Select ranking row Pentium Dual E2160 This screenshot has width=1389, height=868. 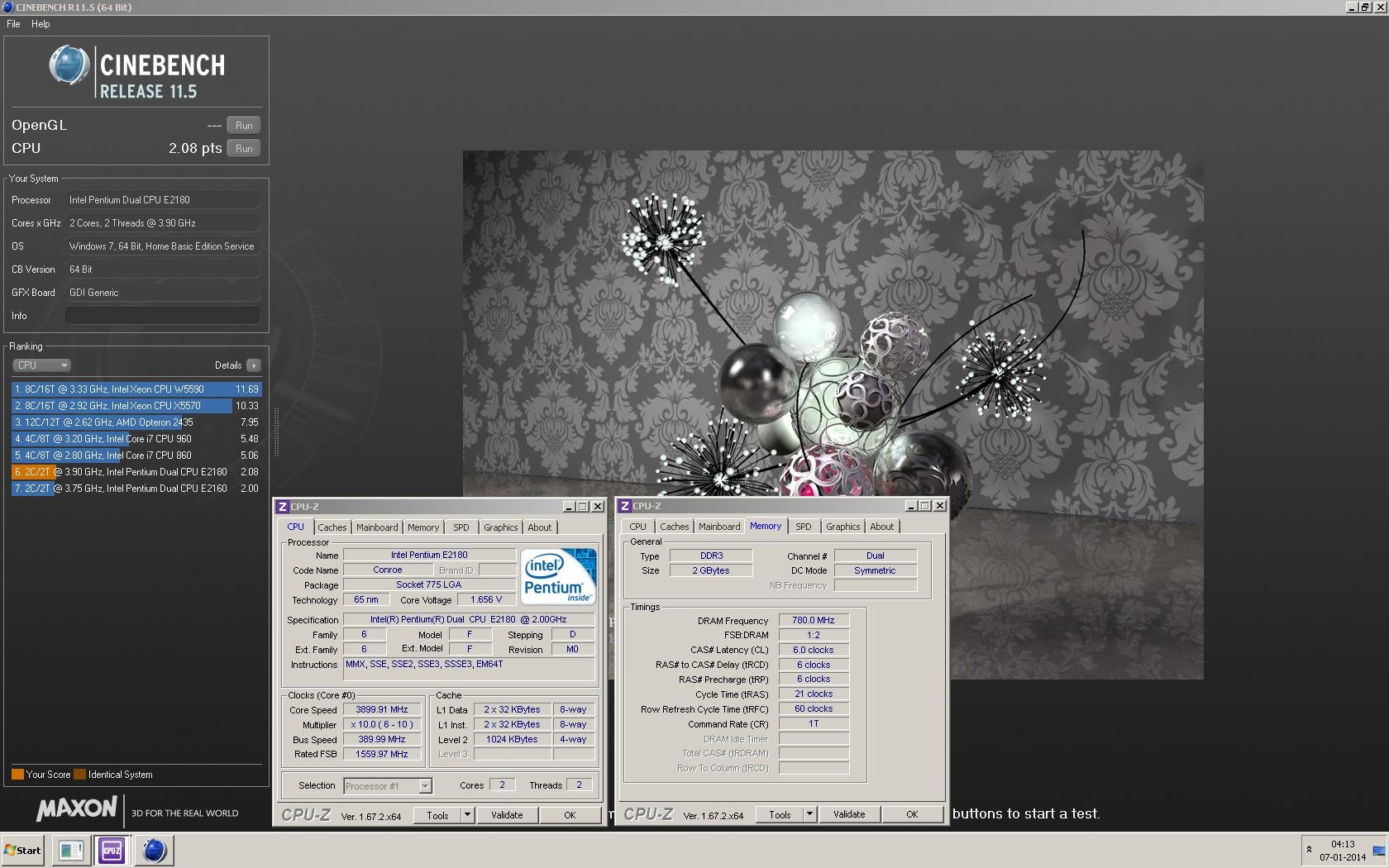click(136, 489)
